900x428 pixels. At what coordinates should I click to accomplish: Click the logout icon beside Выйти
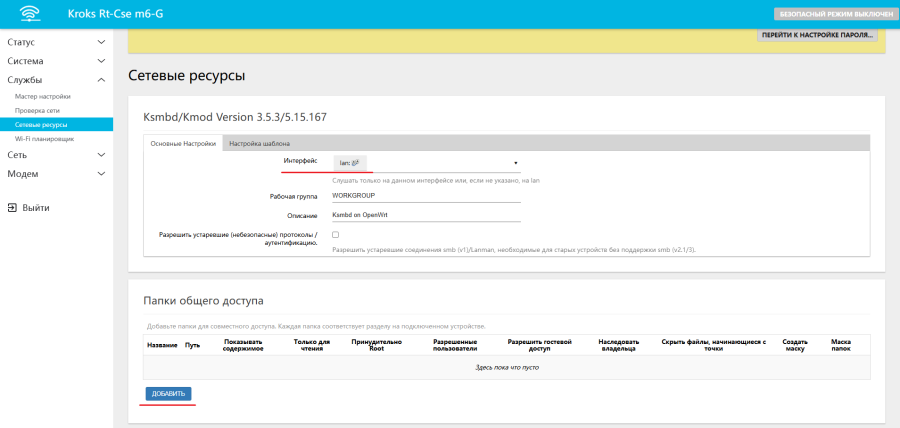click(11, 208)
